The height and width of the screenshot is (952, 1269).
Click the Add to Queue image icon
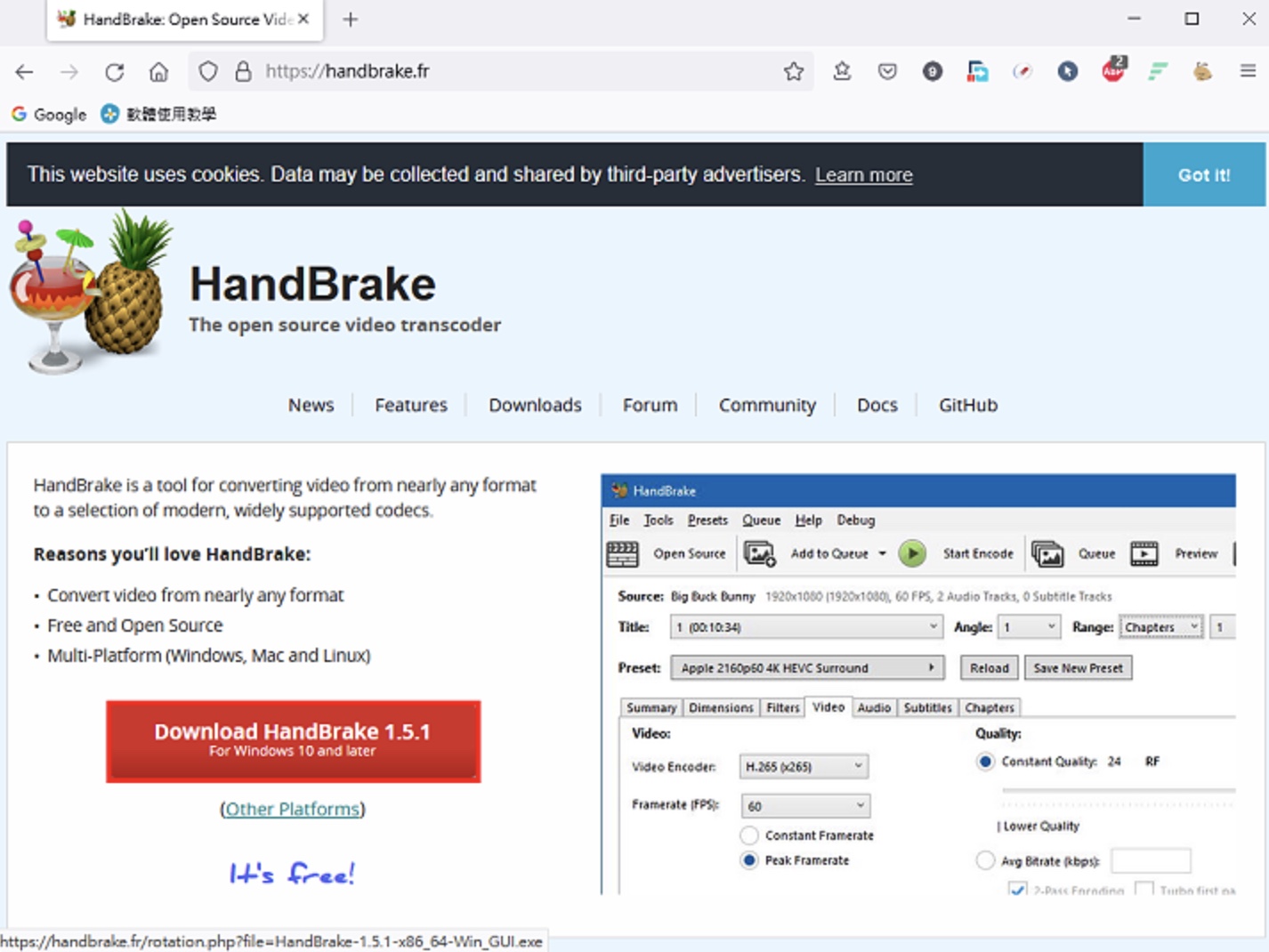759,553
